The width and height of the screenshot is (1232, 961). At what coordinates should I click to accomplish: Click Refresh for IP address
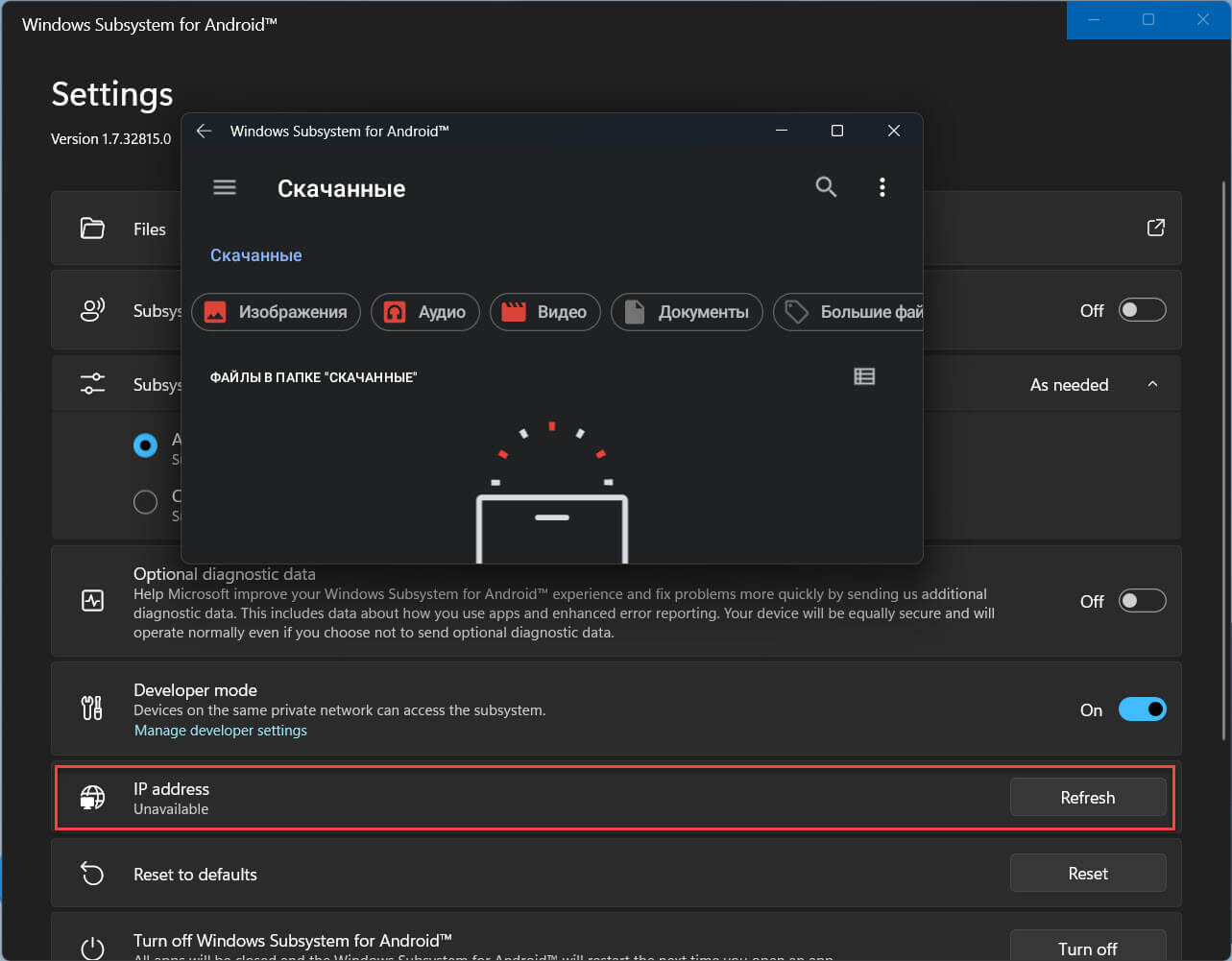pos(1088,797)
